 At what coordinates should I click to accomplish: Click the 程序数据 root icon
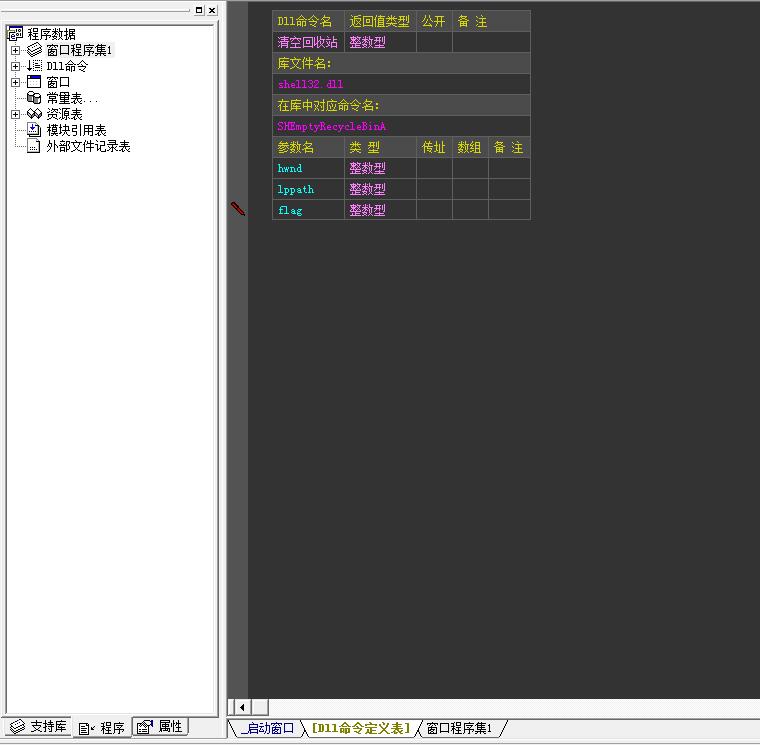pyautogui.click(x=15, y=33)
